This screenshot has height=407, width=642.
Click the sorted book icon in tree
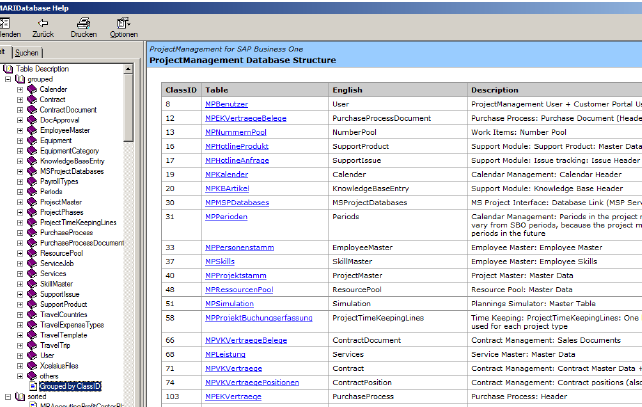20,396
